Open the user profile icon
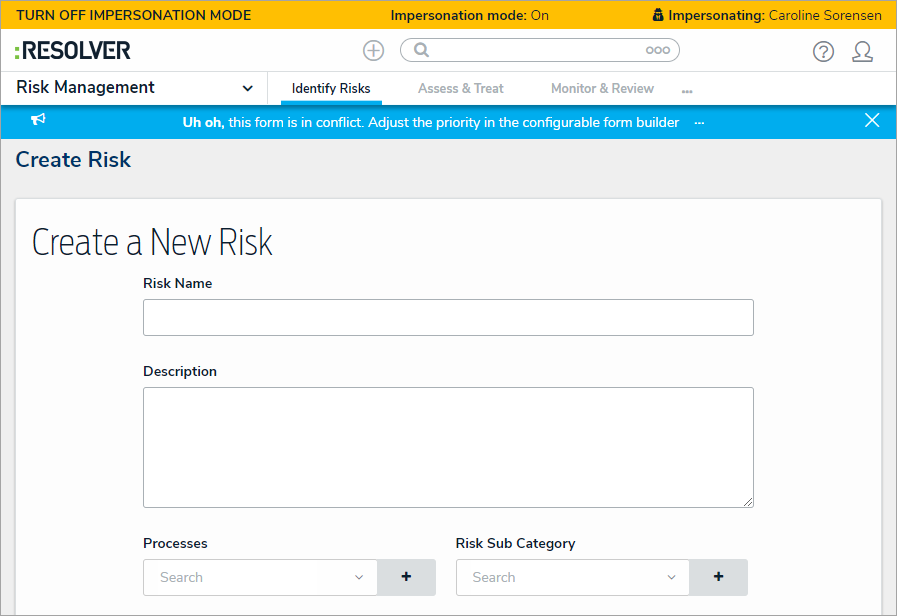Screen dimensions: 897x616 pyautogui.click(x=862, y=51)
